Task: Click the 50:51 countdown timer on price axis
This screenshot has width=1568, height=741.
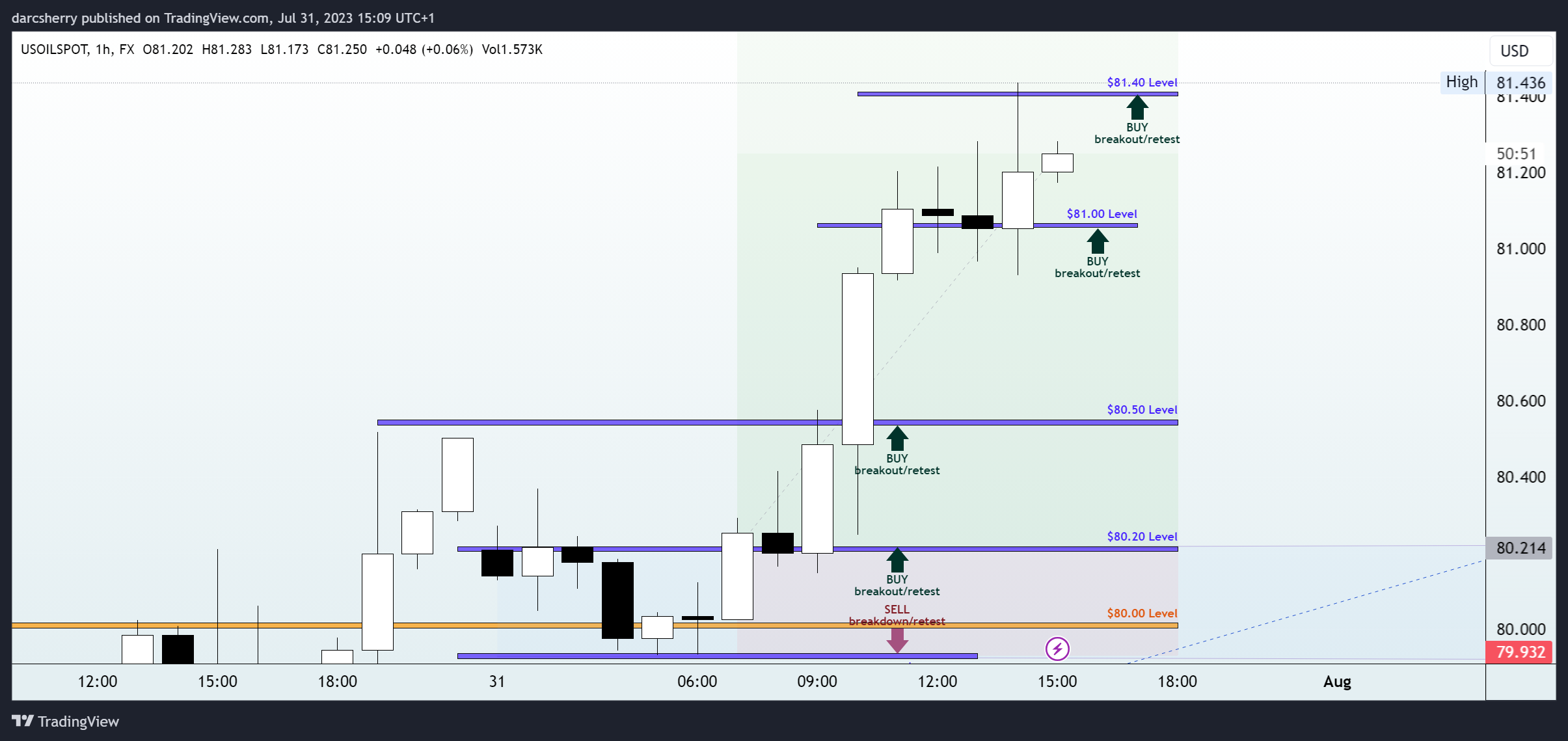Action: [1516, 154]
